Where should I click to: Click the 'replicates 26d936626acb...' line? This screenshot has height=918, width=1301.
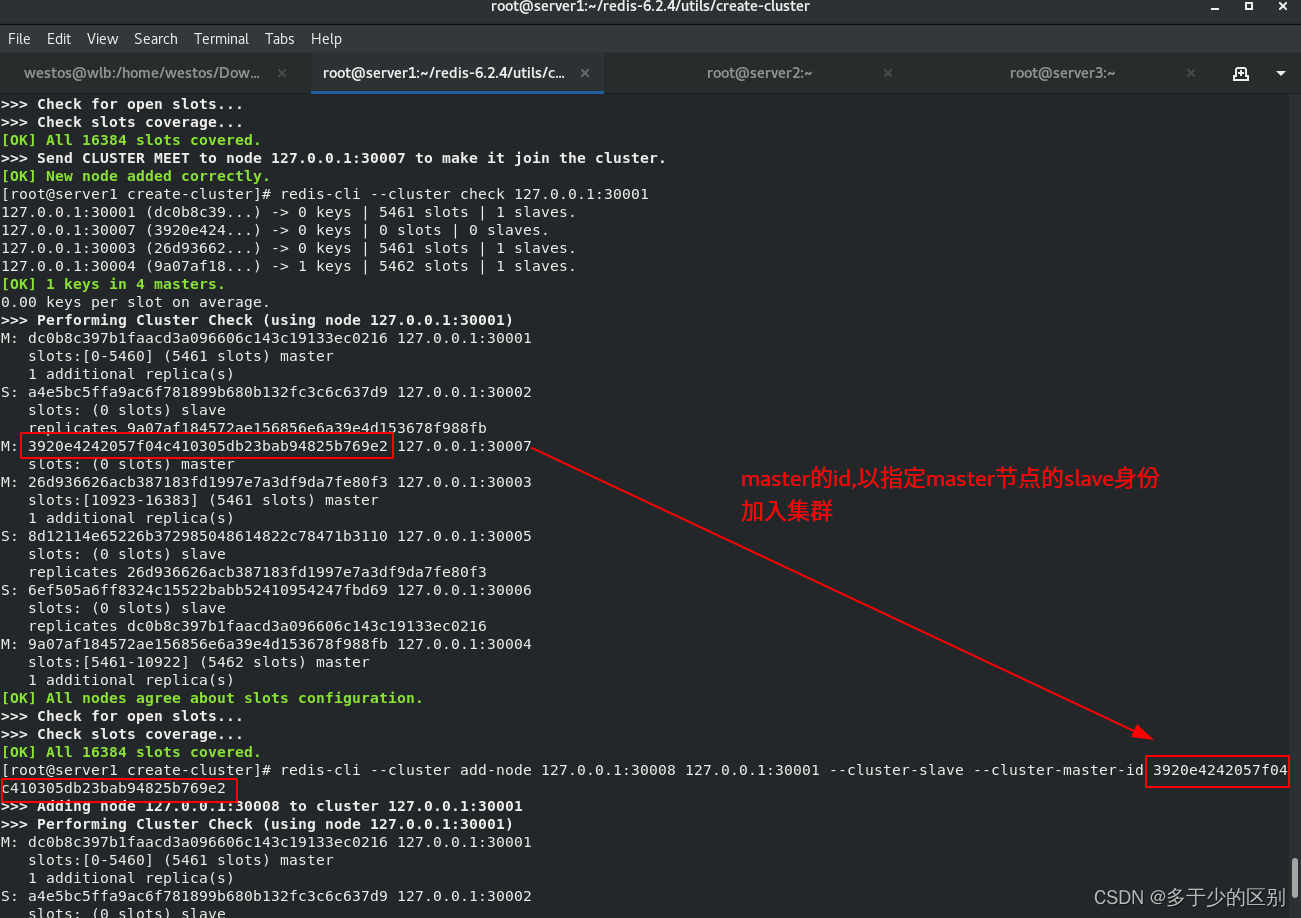tap(257, 572)
